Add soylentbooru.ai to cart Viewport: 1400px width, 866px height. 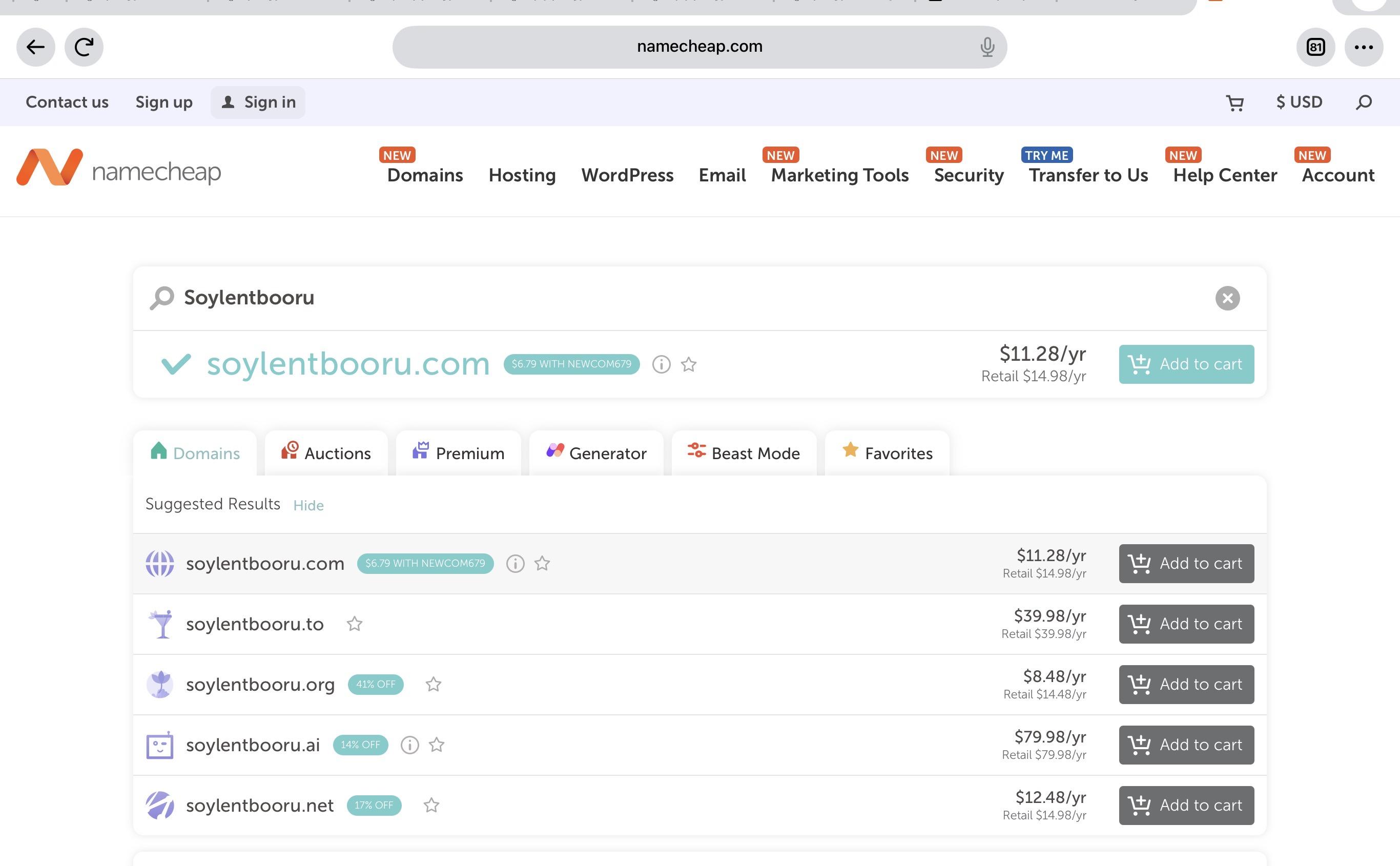point(1186,745)
